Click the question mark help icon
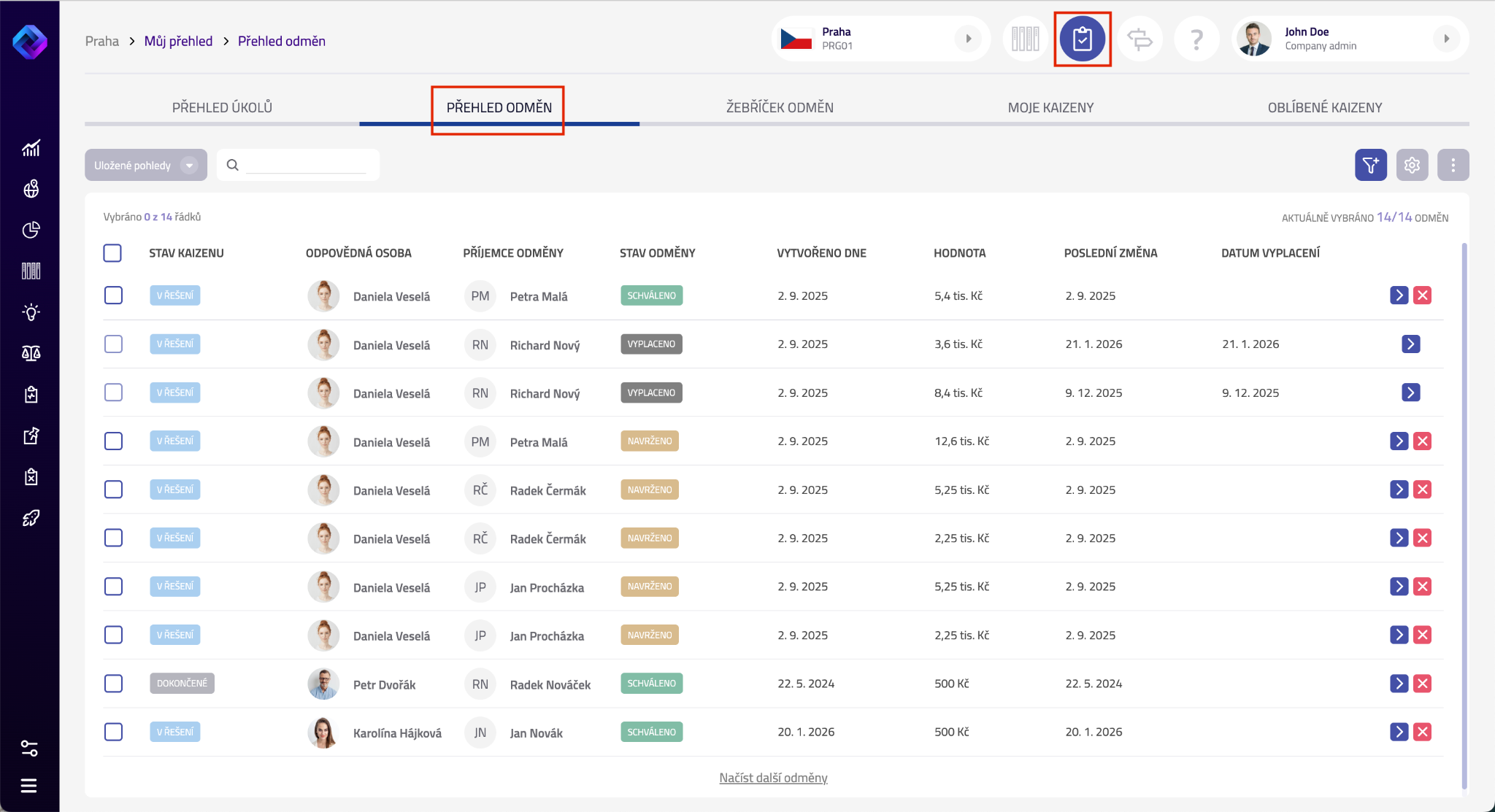This screenshot has width=1495, height=812. tap(1196, 39)
